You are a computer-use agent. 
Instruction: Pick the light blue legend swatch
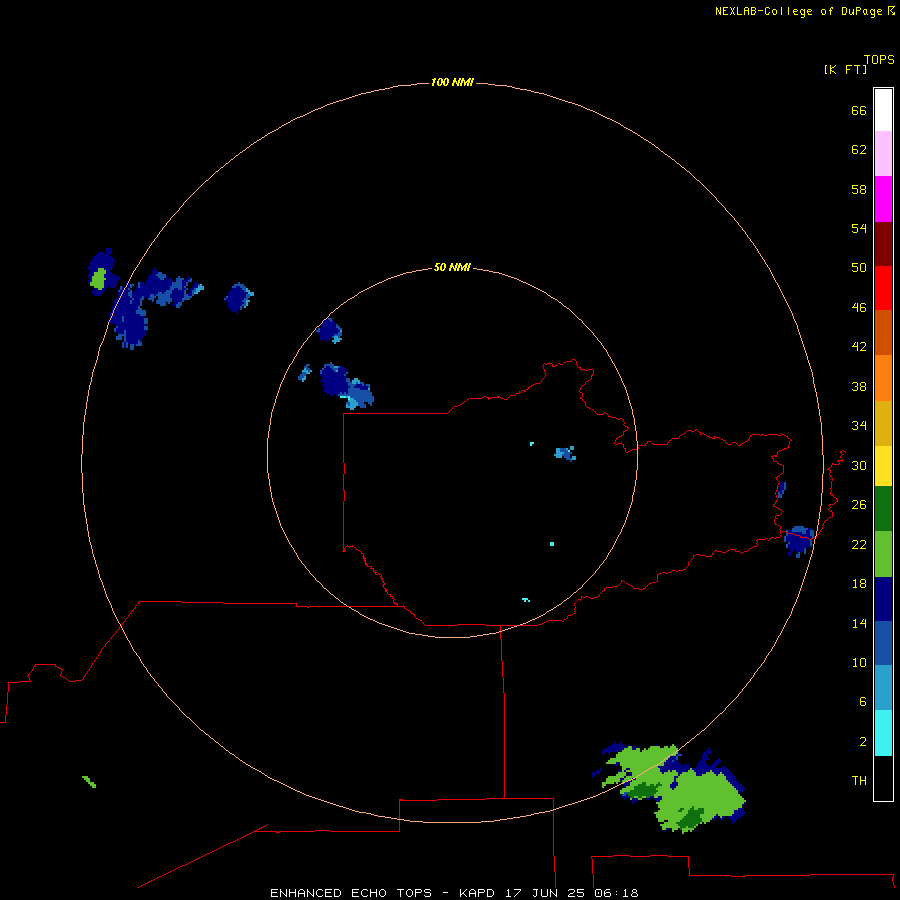883,687
